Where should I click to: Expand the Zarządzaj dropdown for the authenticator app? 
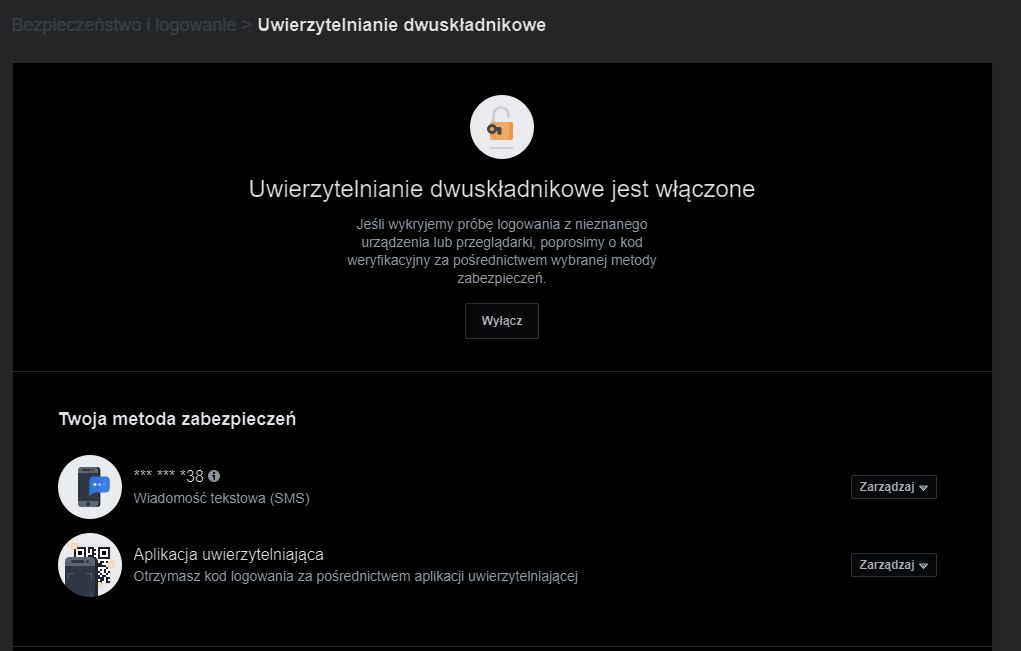(893, 564)
